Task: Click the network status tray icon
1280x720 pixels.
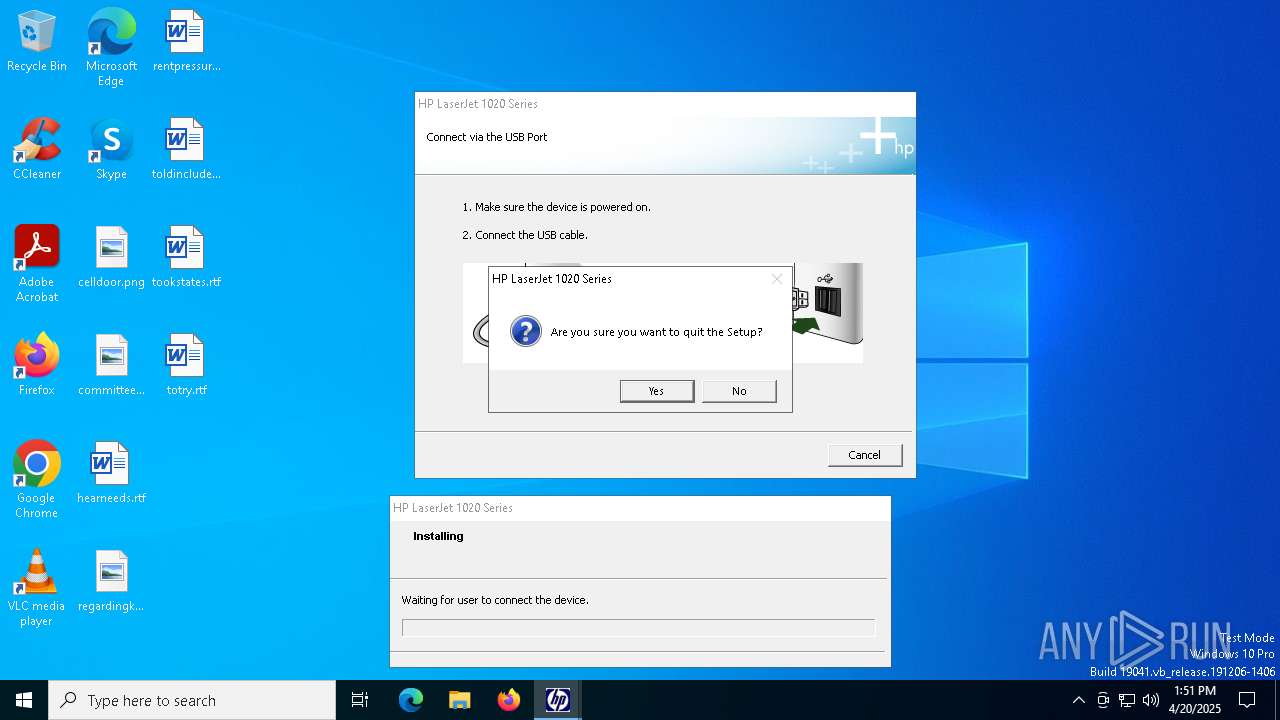Action: coord(1127,700)
